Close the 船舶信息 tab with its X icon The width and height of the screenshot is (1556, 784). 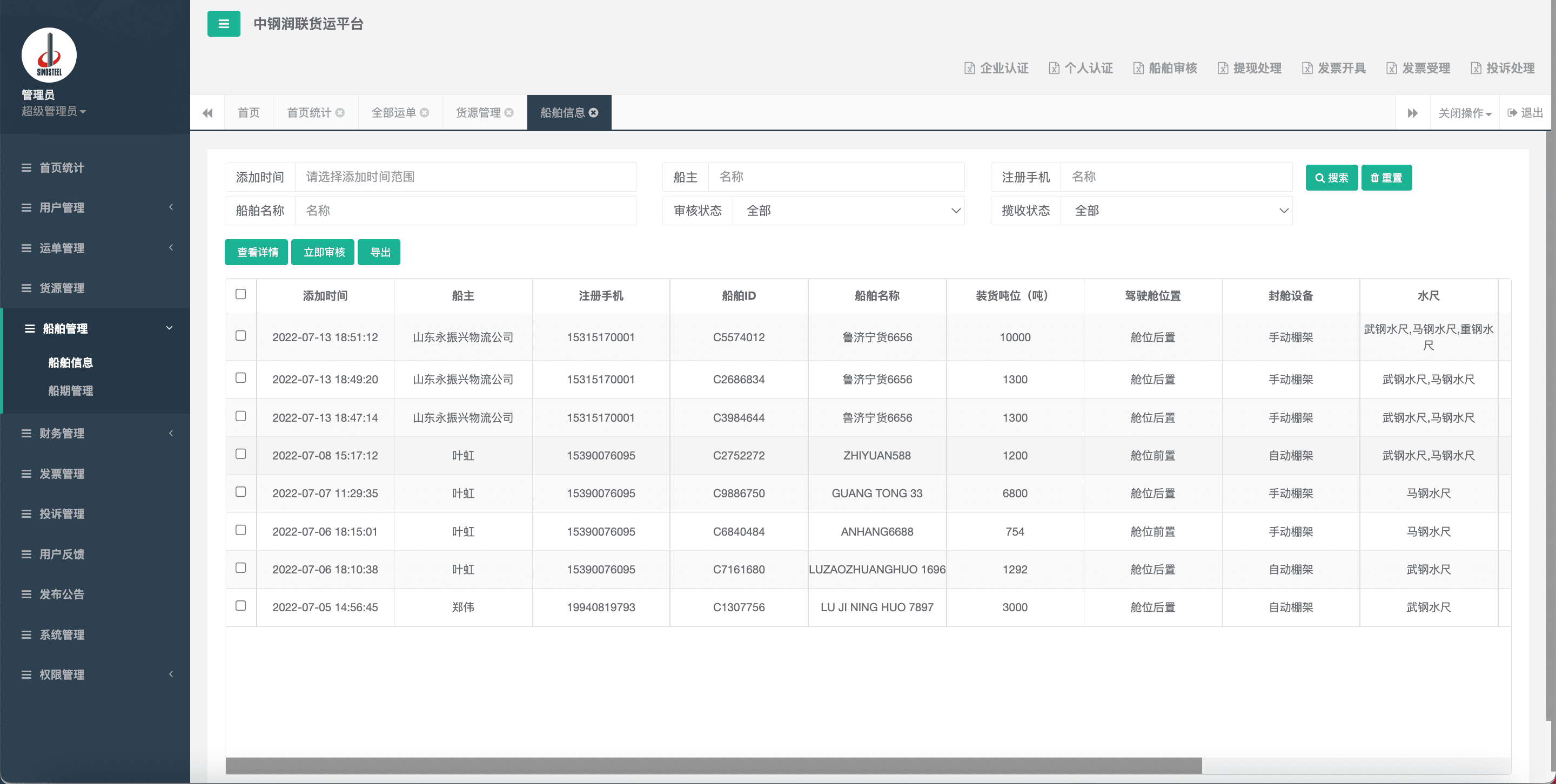coord(594,113)
